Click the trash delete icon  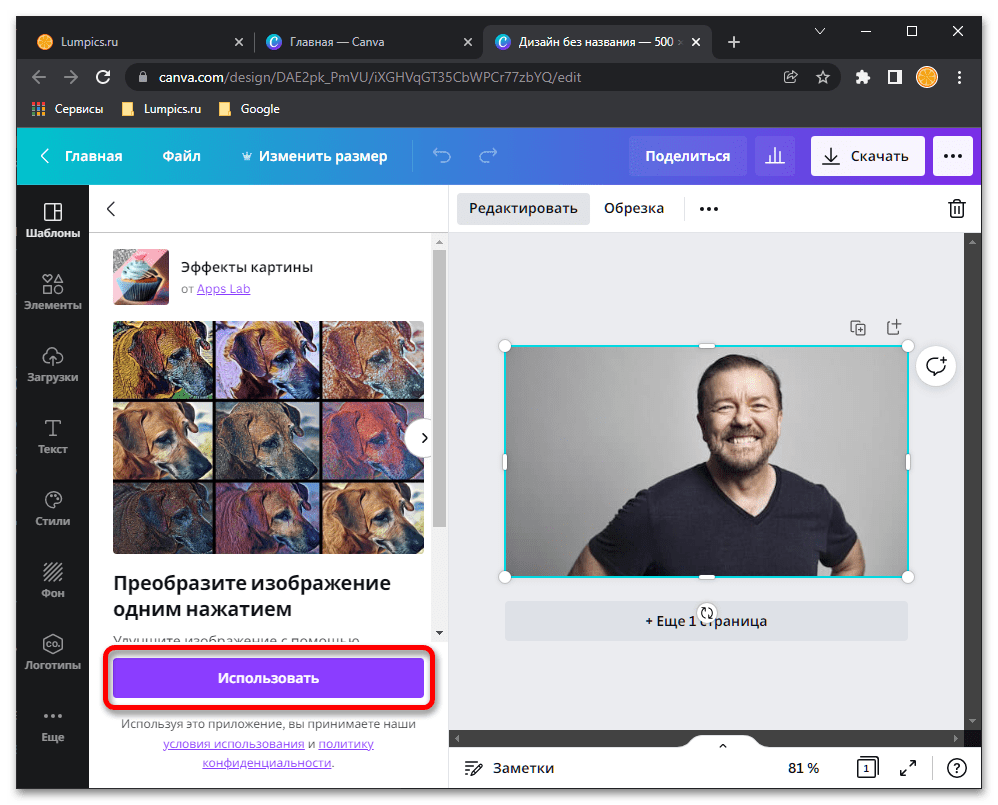coord(956,209)
